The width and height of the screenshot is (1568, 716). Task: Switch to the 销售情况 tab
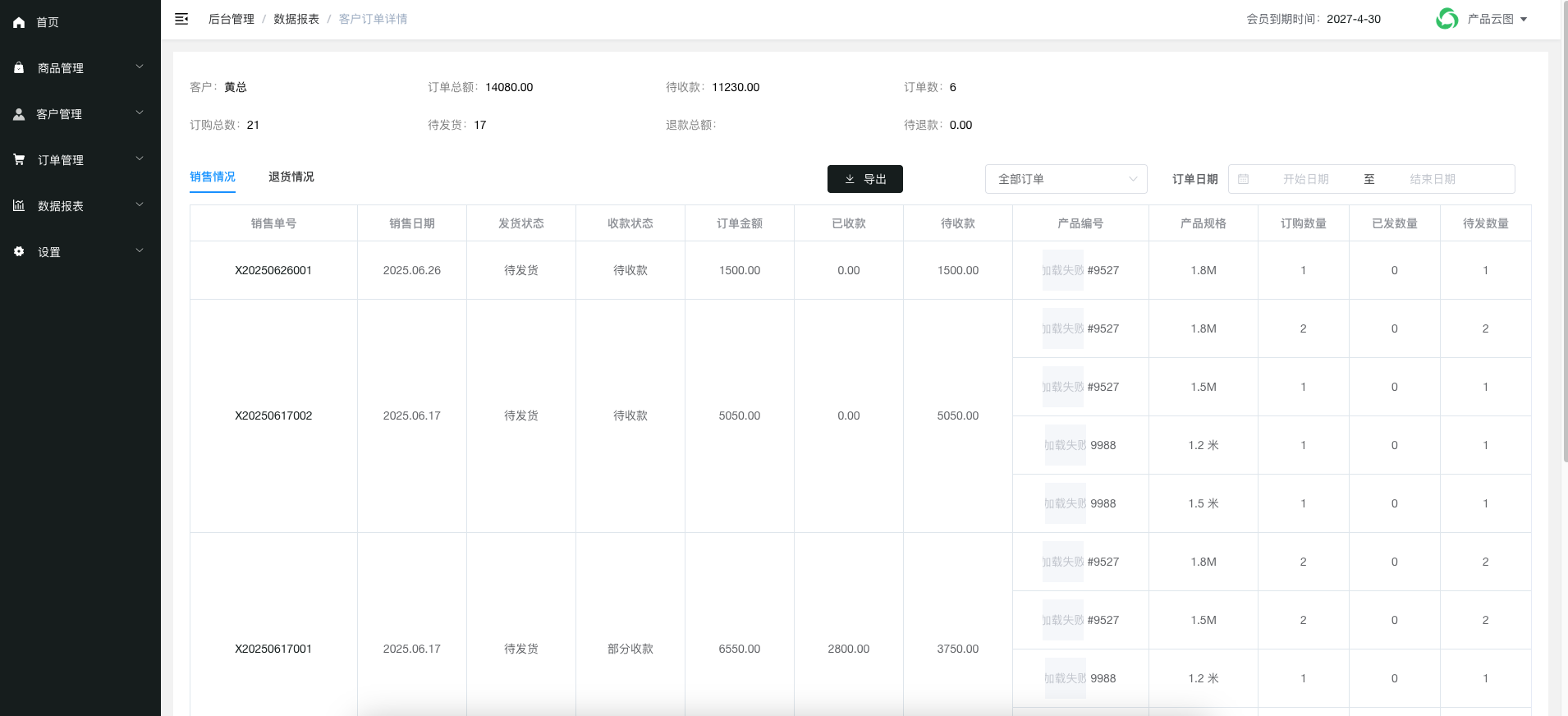click(213, 177)
